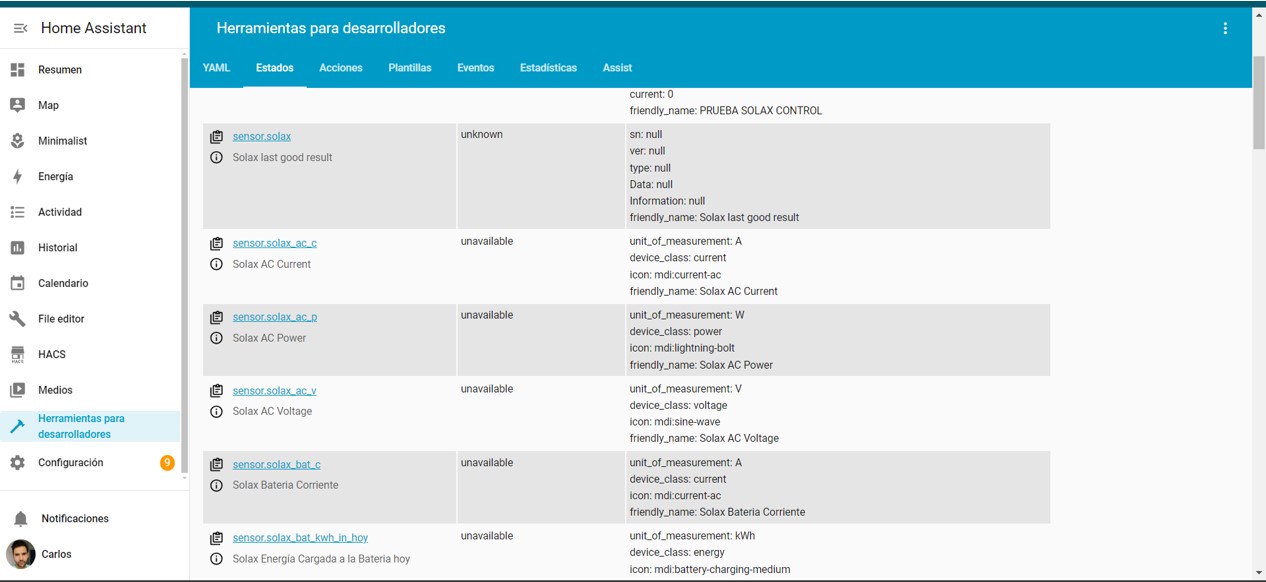Show info for Solax Bateria Corriente
The width and height of the screenshot is (1266, 582).
click(216, 486)
